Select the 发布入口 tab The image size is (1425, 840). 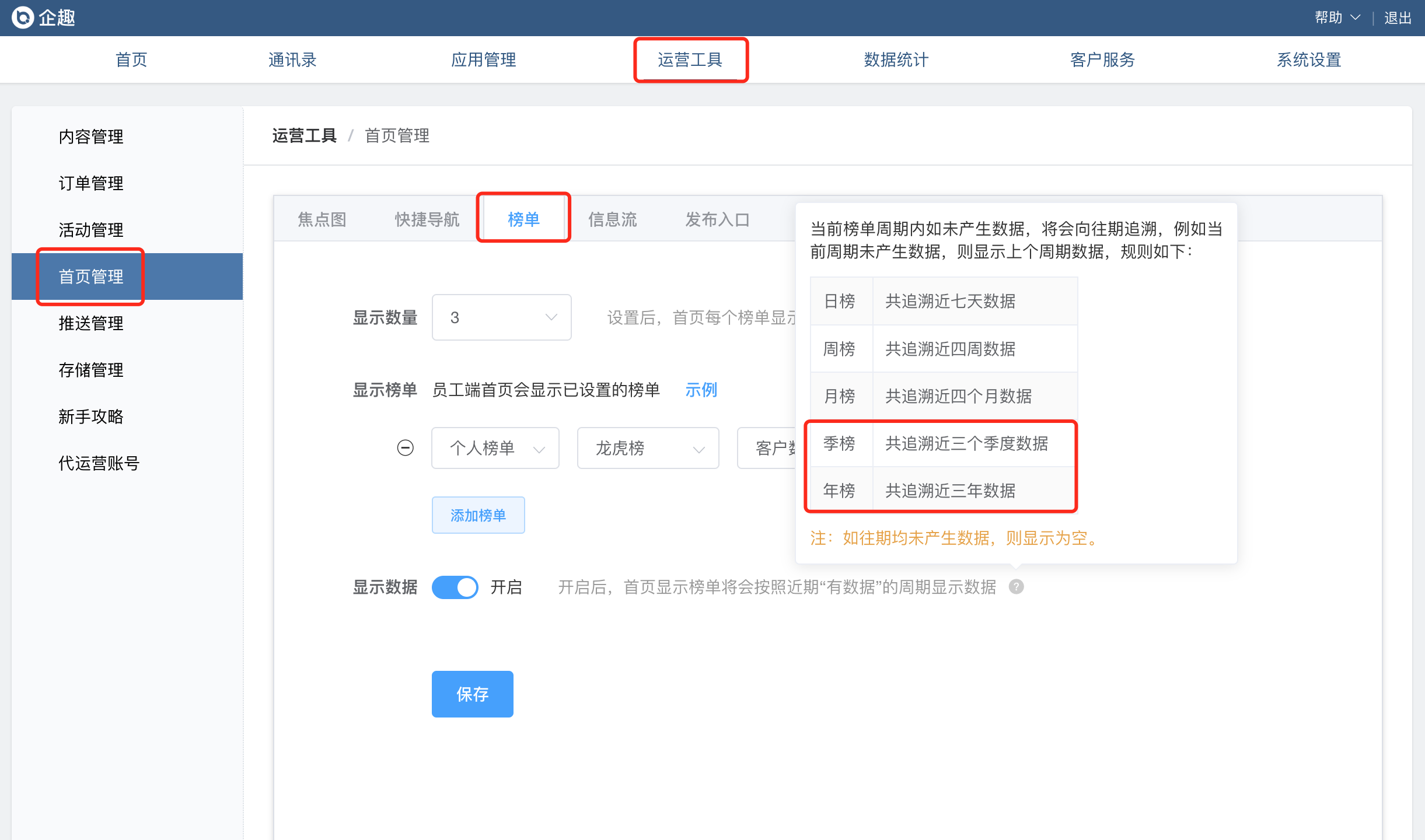[x=717, y=219]
